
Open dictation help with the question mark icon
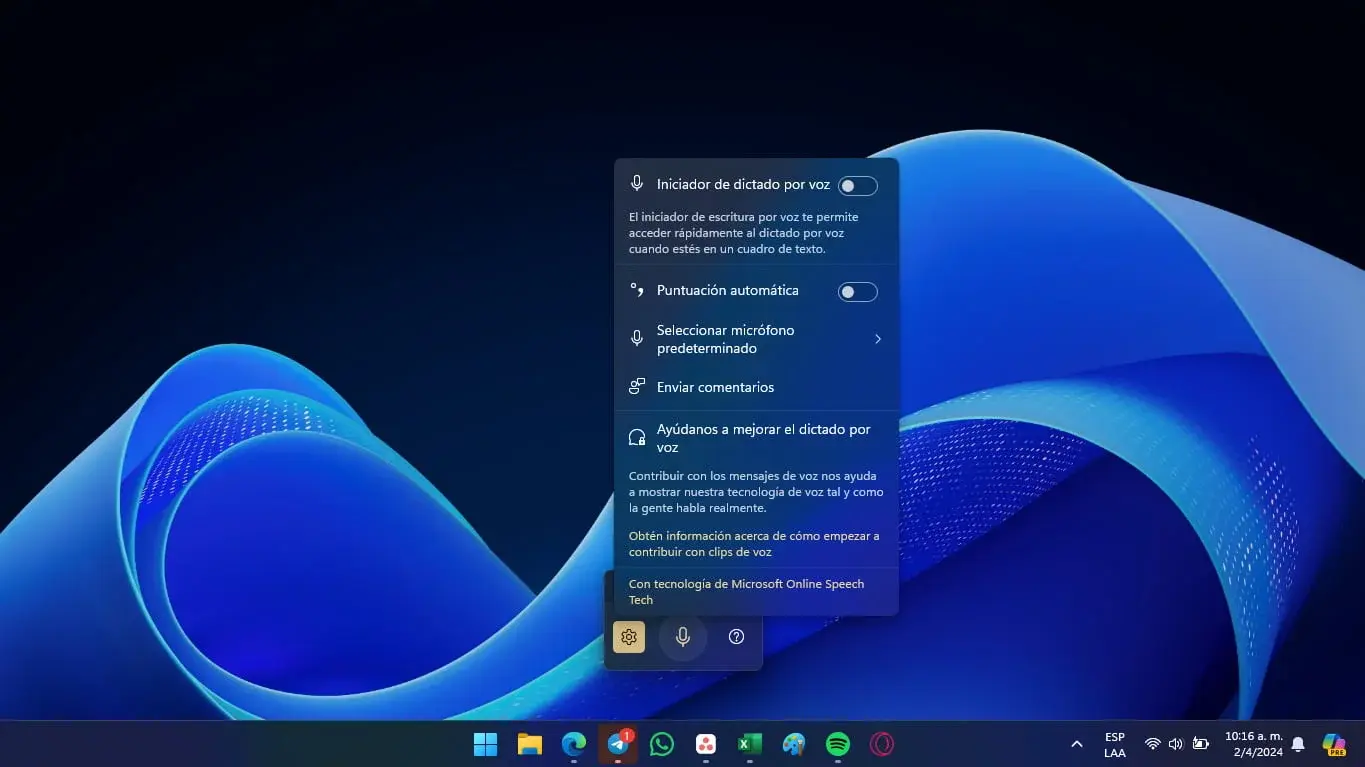pyautogui.click(x=736, y=636)
